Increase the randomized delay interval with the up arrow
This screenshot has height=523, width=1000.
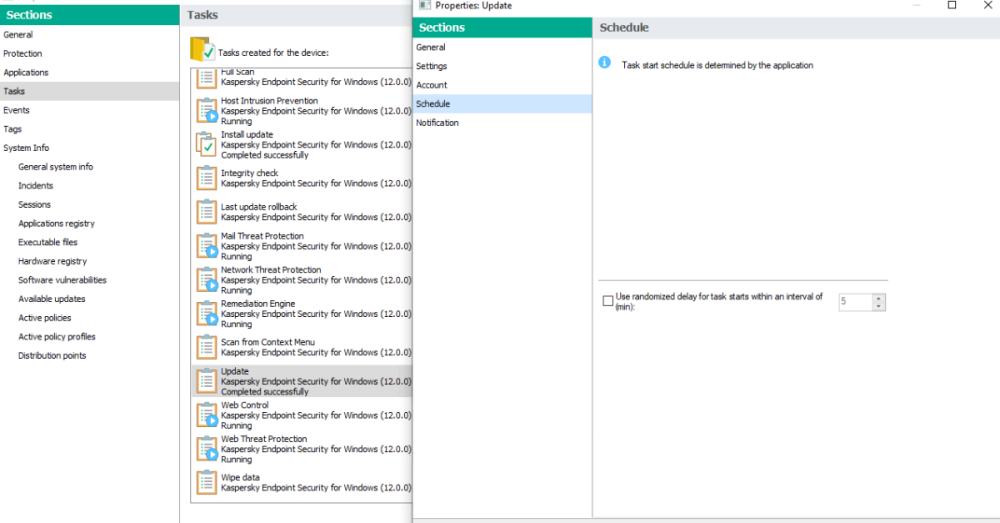click(x=879, y=298)
